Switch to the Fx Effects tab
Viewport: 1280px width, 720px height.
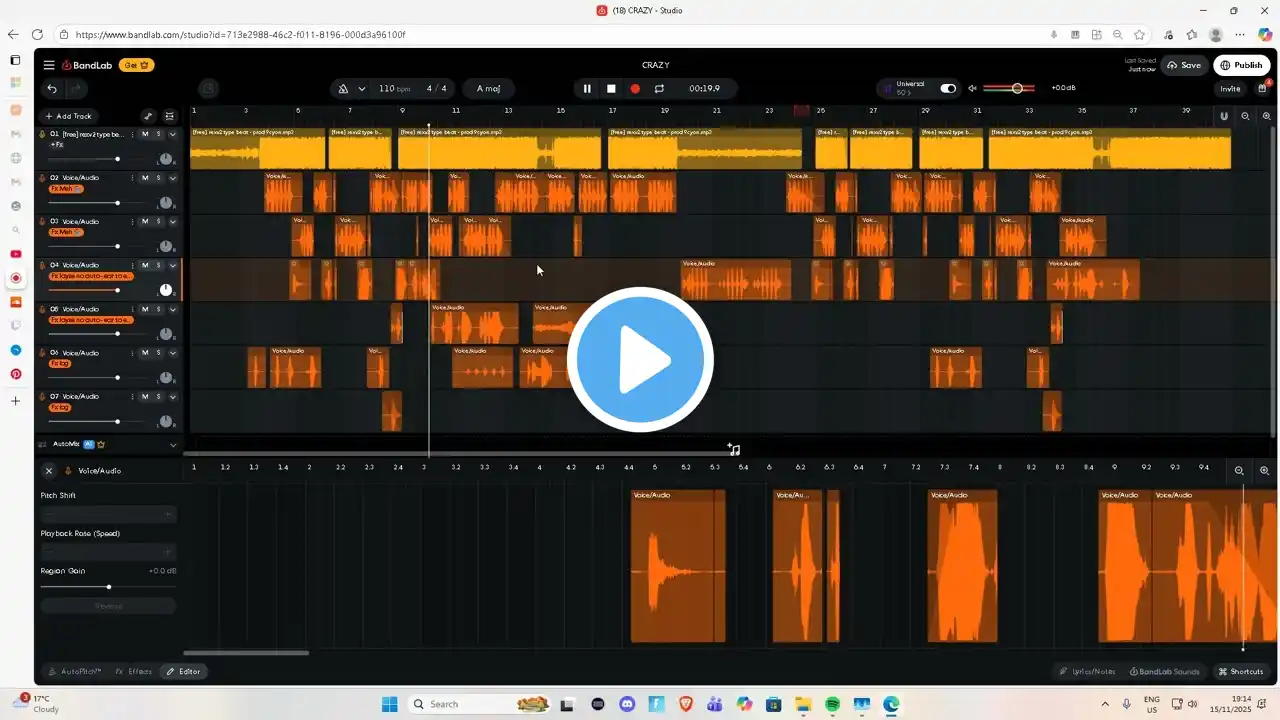[133, 672]
